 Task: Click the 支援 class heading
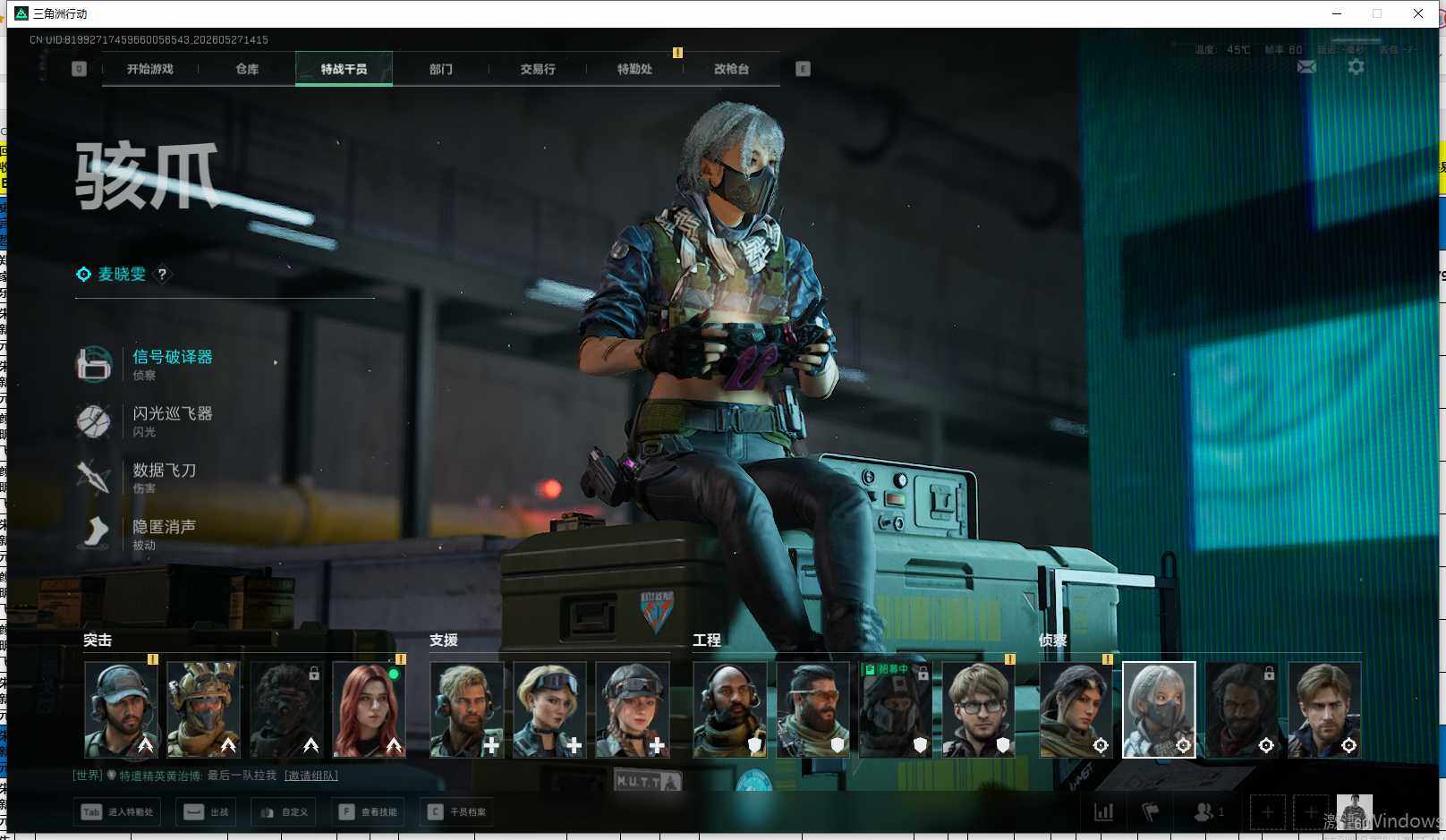(x=444, y=641)
